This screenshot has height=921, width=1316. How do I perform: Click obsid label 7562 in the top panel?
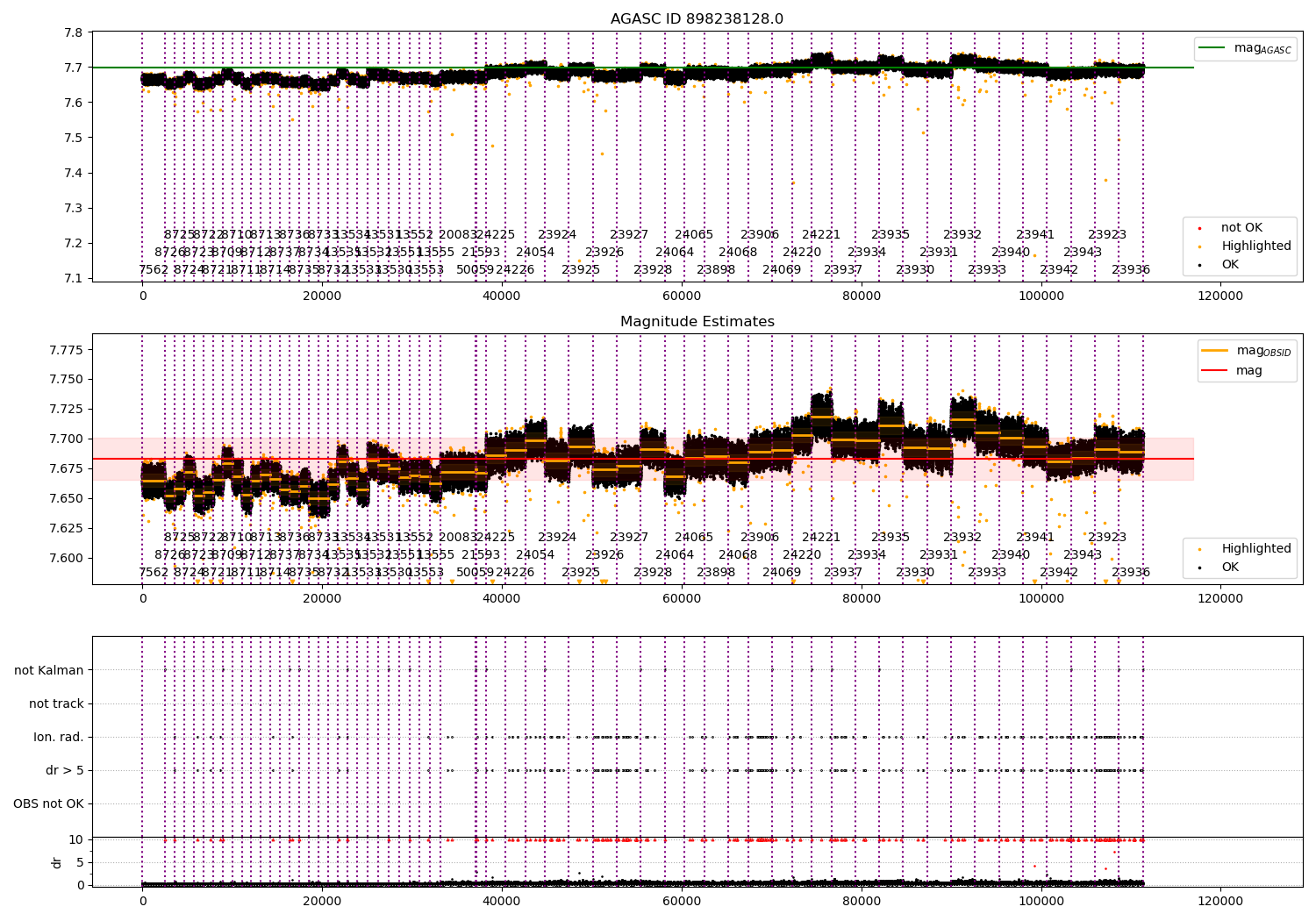coord(154,269)
